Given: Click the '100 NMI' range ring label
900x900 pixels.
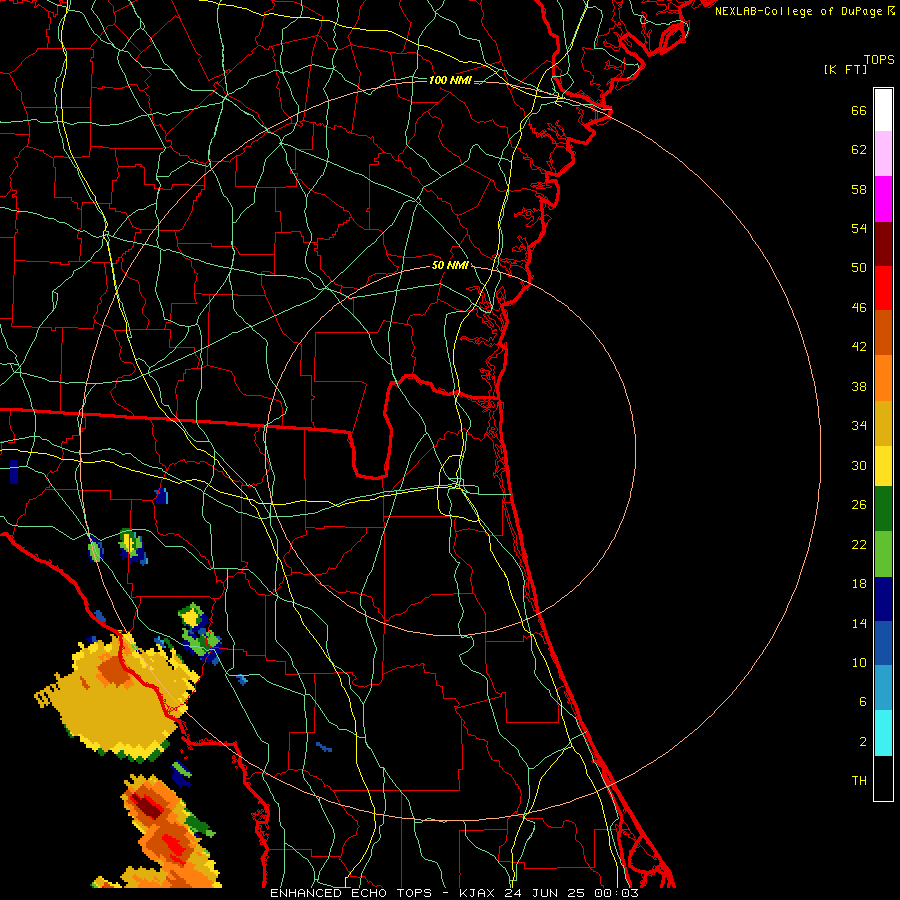Looking at the screenshot, I should (450, 80).
